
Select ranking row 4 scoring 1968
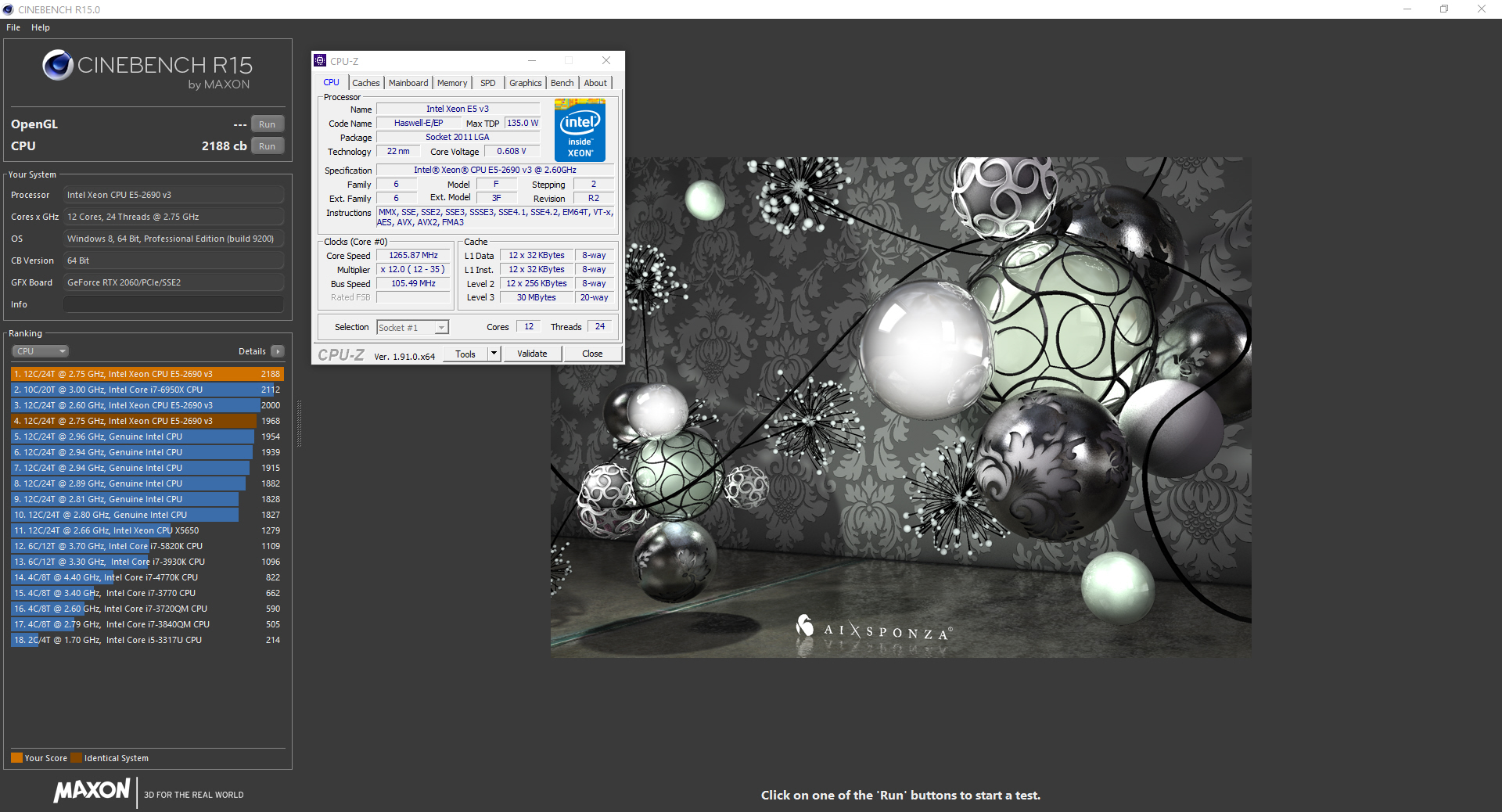click(147, 421)
